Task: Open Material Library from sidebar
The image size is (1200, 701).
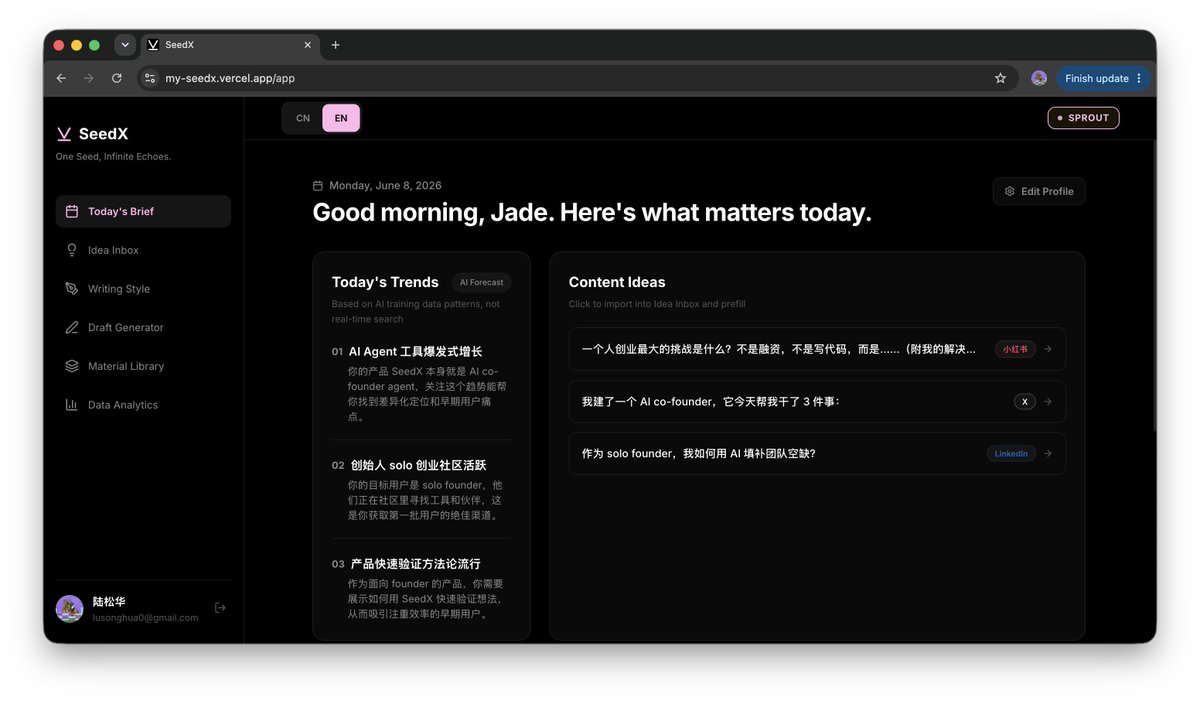Action: [x=143, y=366]
